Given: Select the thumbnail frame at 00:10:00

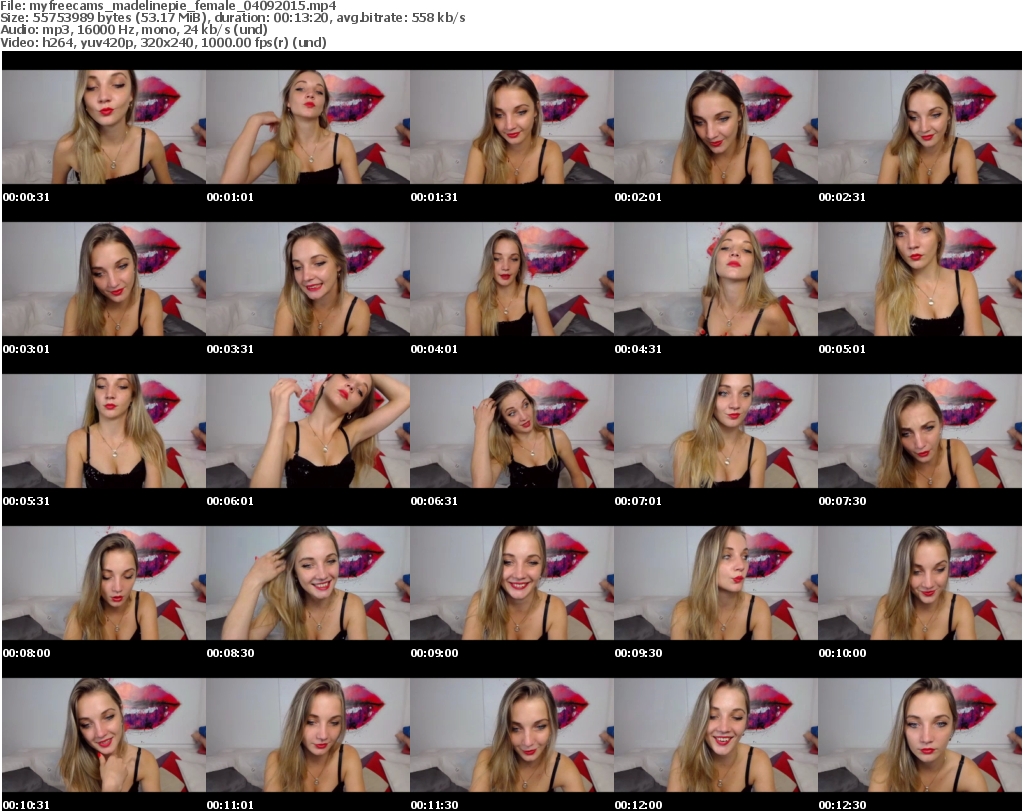Looking at the screenshot, I should (x=920, y=583).
